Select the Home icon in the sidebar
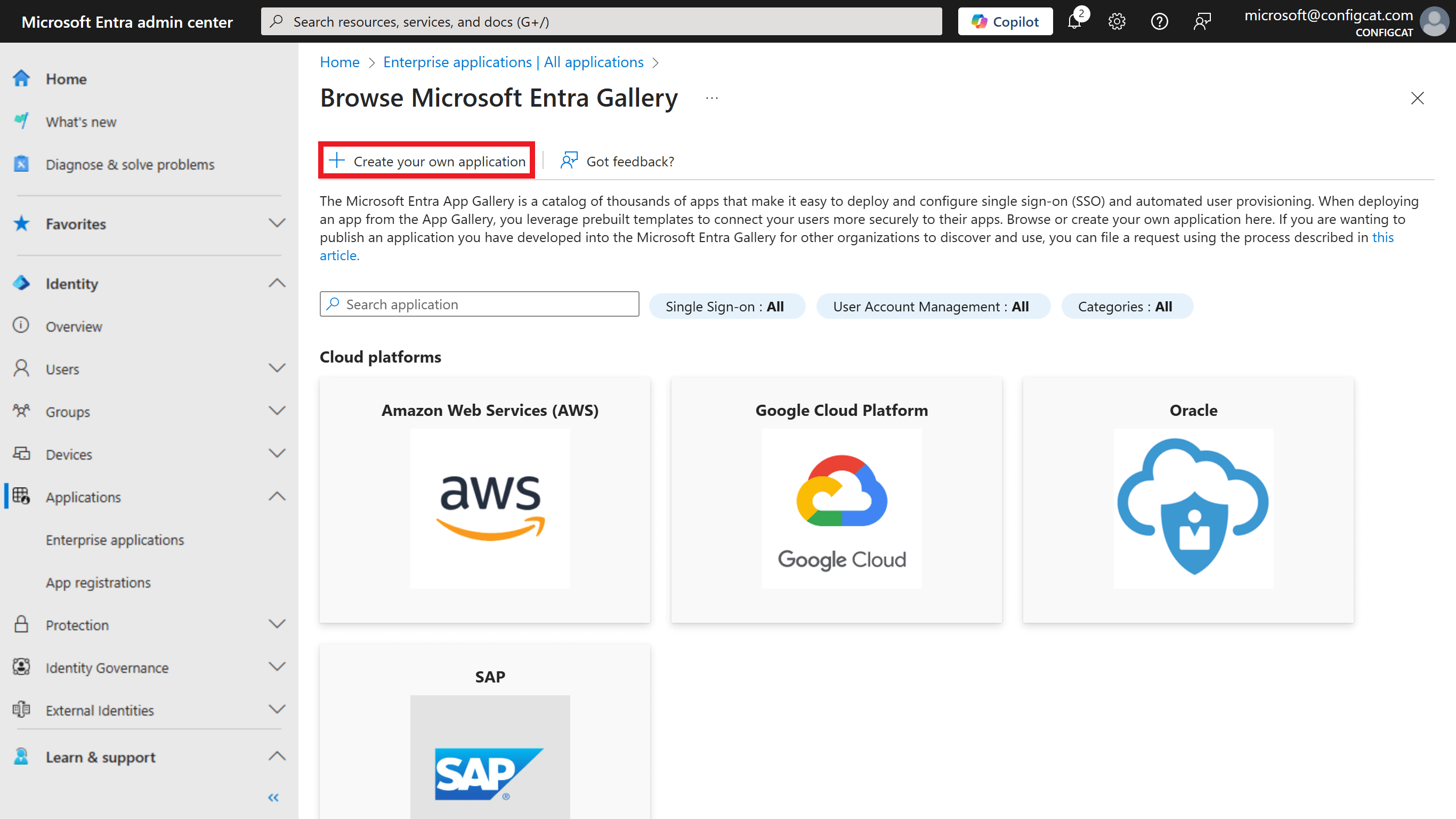 coord(21,78)
